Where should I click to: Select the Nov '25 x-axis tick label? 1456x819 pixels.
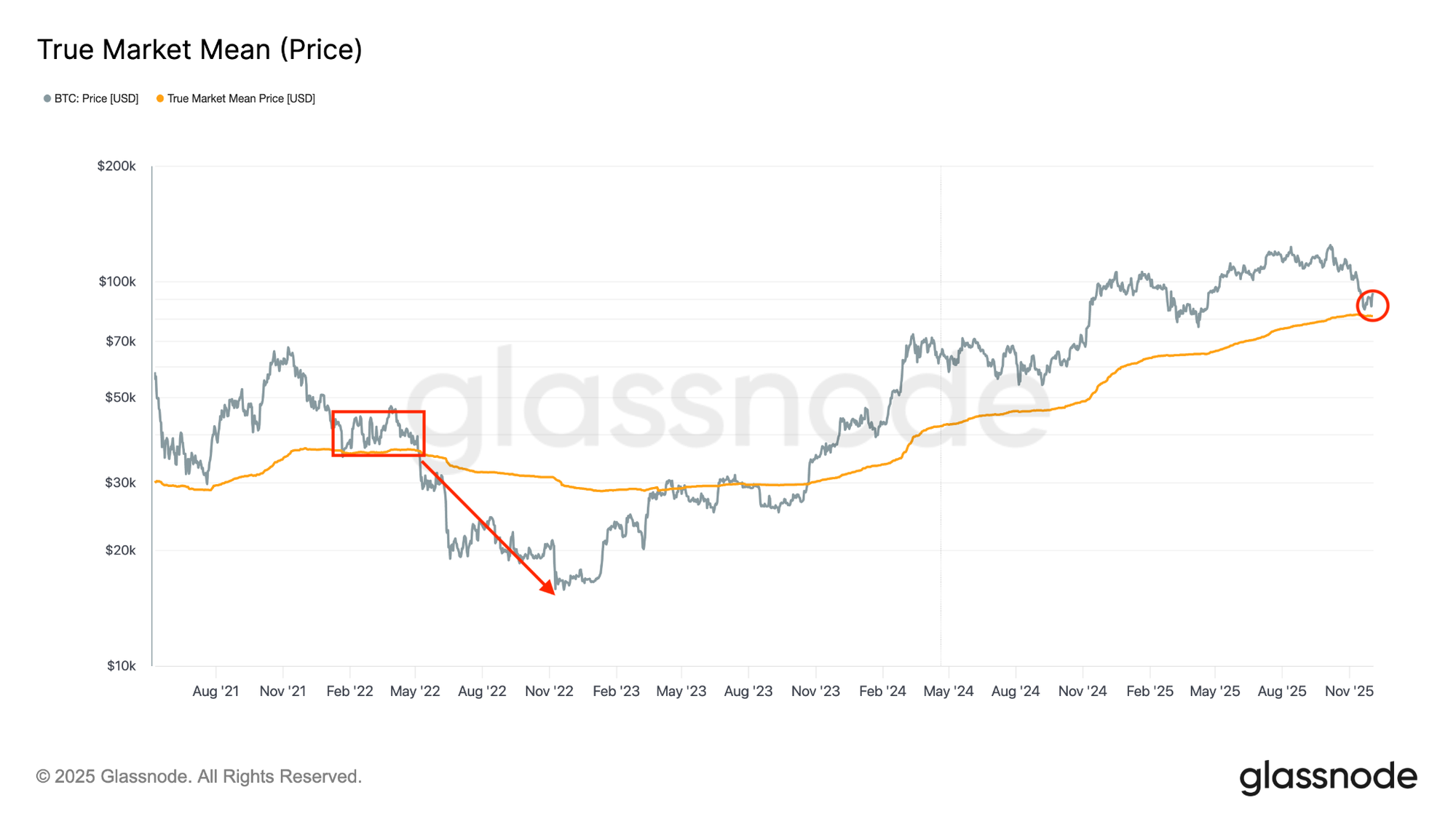[x=1349, y=691]
